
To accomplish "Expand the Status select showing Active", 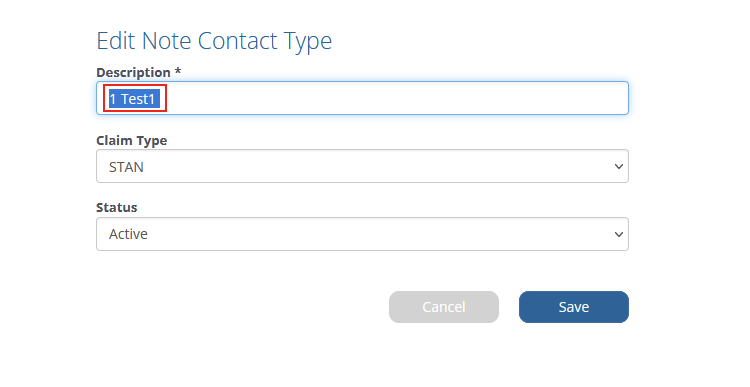I will pos(362,234).
